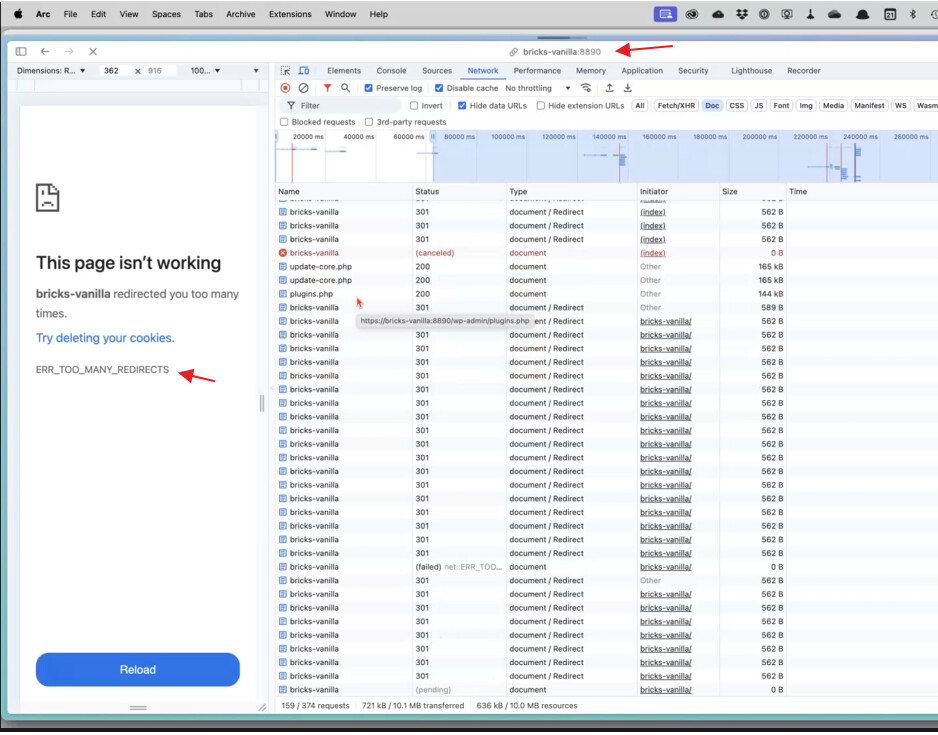938x735 pixels.
Task: Open device toolbar options dropdown arrow
Action: (256, 71)
